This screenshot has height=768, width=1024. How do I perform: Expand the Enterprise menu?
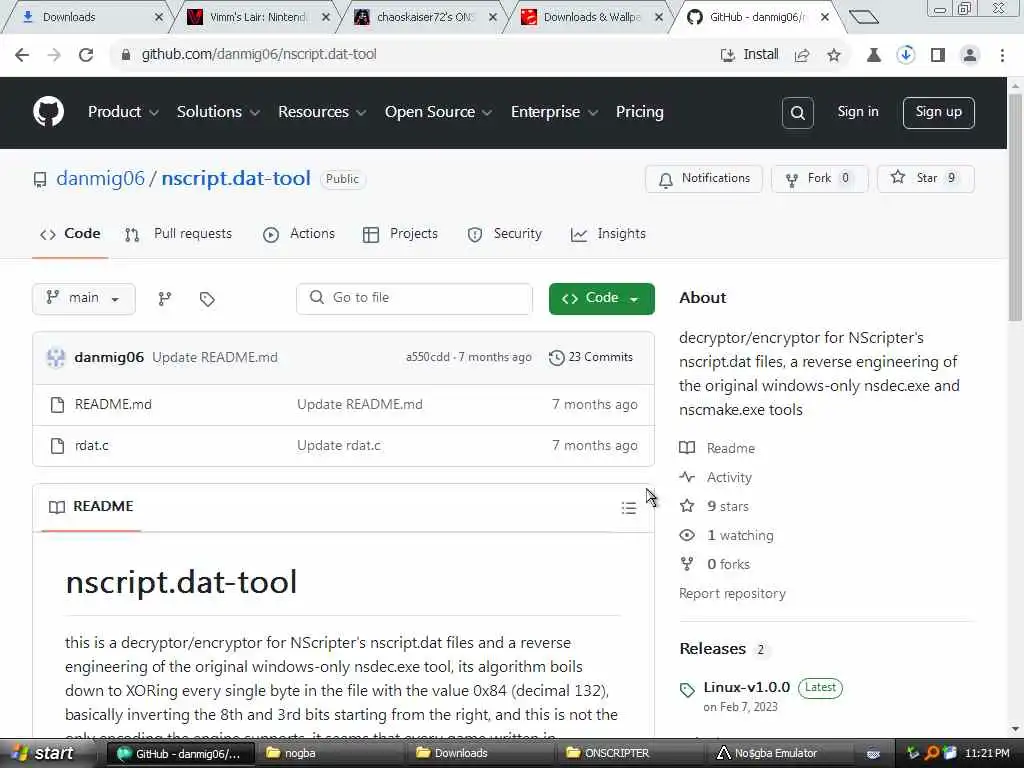coord(554,112)
